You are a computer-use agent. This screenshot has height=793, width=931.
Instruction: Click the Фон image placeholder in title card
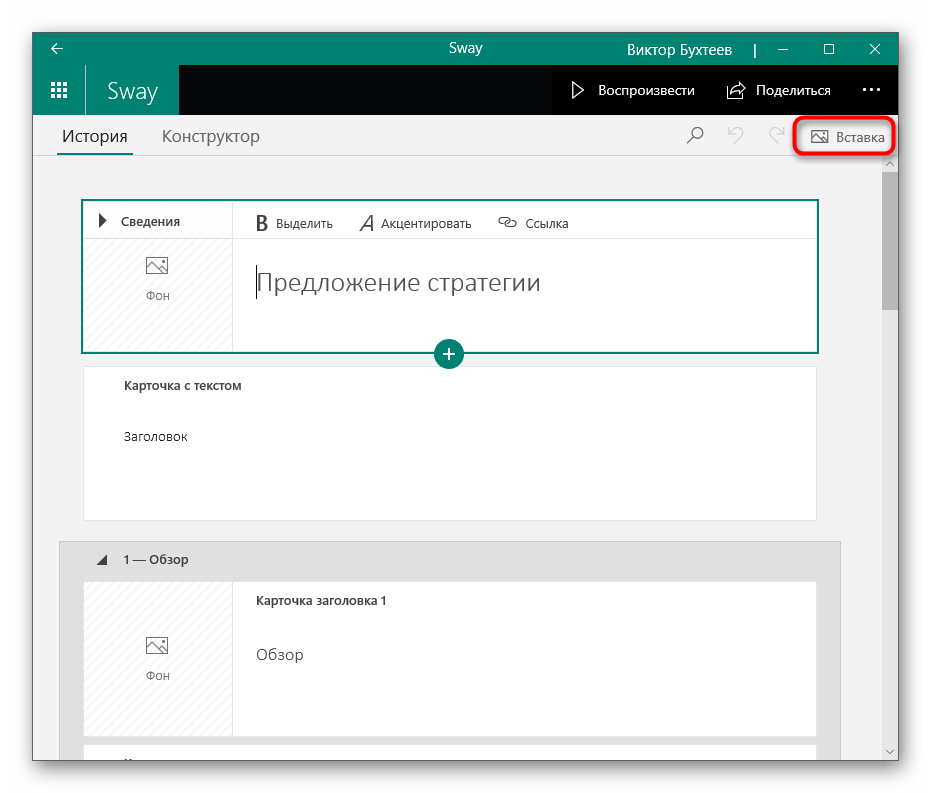click(157, 277)
